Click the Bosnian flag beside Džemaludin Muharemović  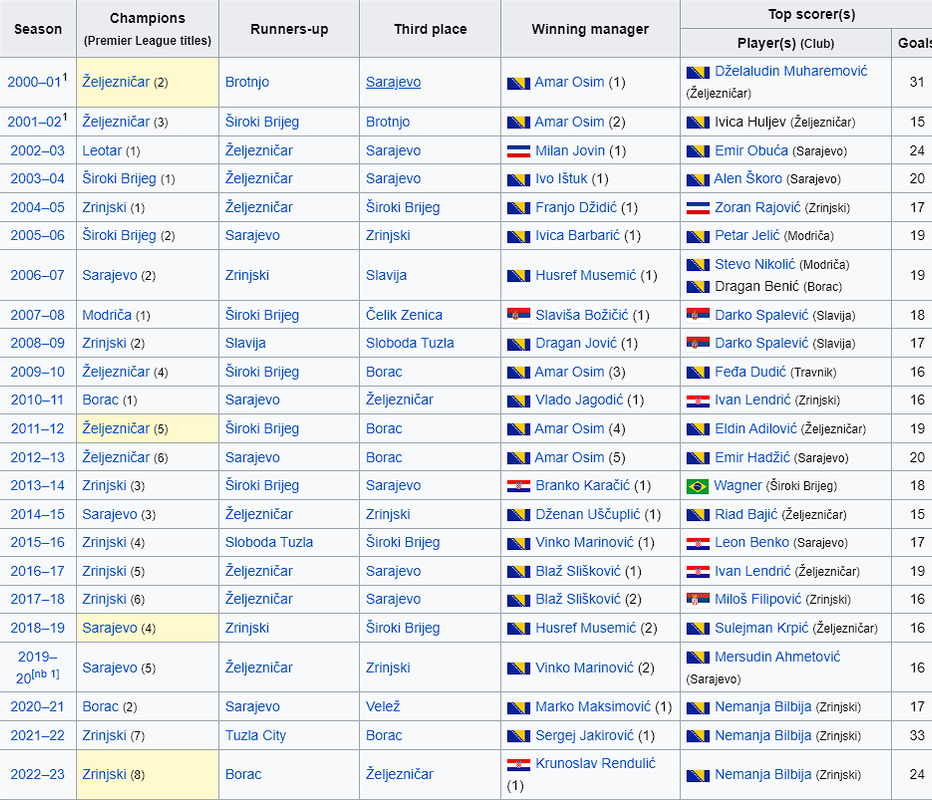(x=698, y=73)
